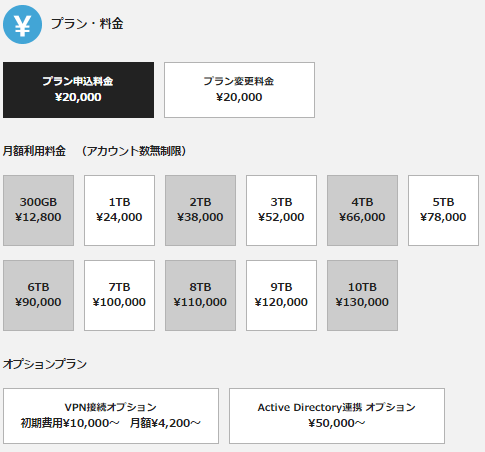The image size is (485, 452).
Task: Select the プラン変更料金 ¥20,000 box
Action: click(x=239, y=90)
